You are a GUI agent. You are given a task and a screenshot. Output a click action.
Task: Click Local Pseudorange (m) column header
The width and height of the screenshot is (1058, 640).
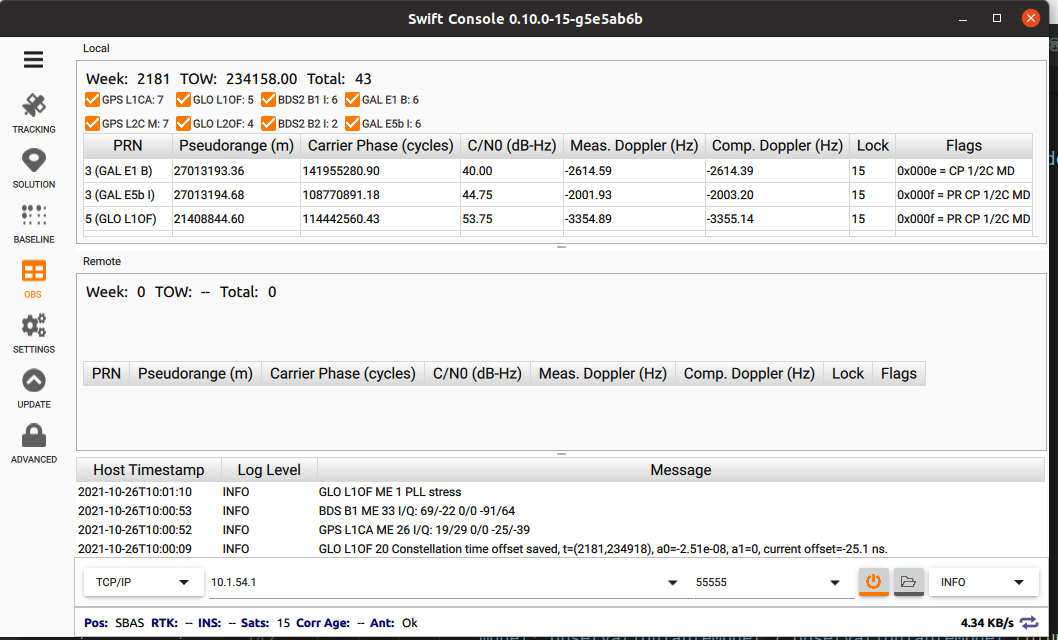(x=236, y=146)
